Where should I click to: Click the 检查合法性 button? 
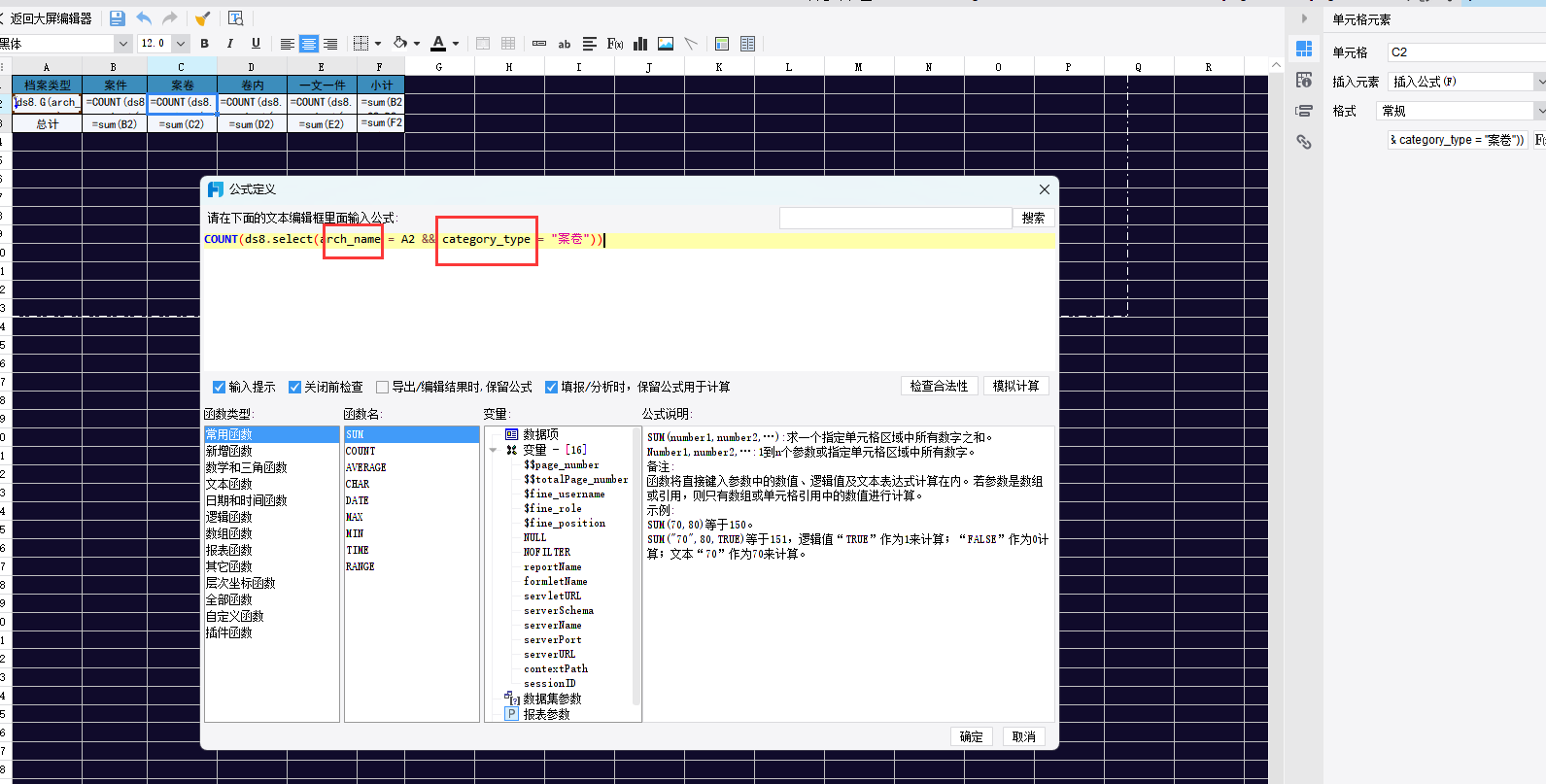pyautogui.click(x=939, y=386)
